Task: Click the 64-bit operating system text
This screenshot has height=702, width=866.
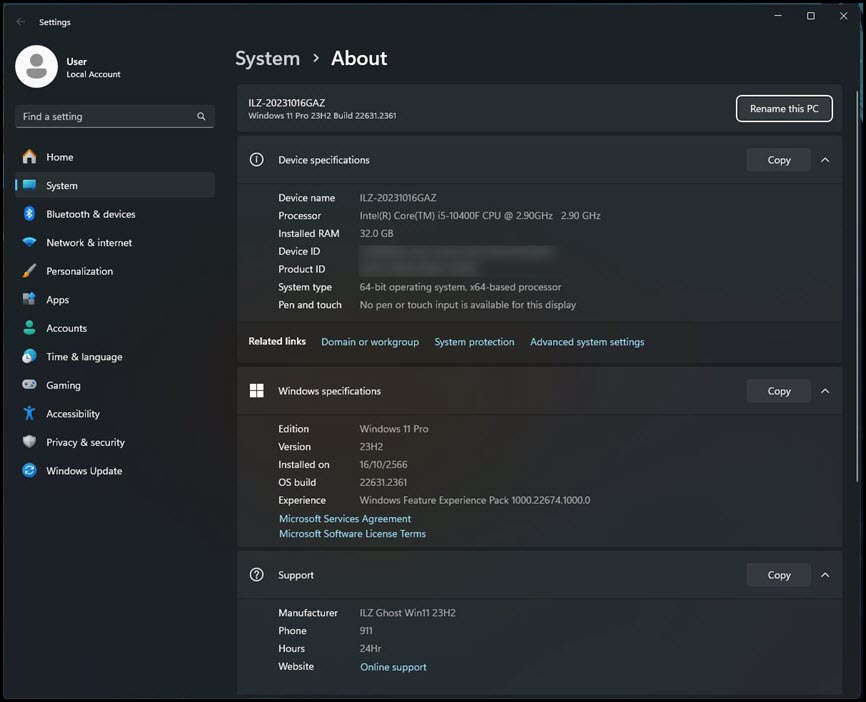Action: pyautogui.click(x=461, y=287)
